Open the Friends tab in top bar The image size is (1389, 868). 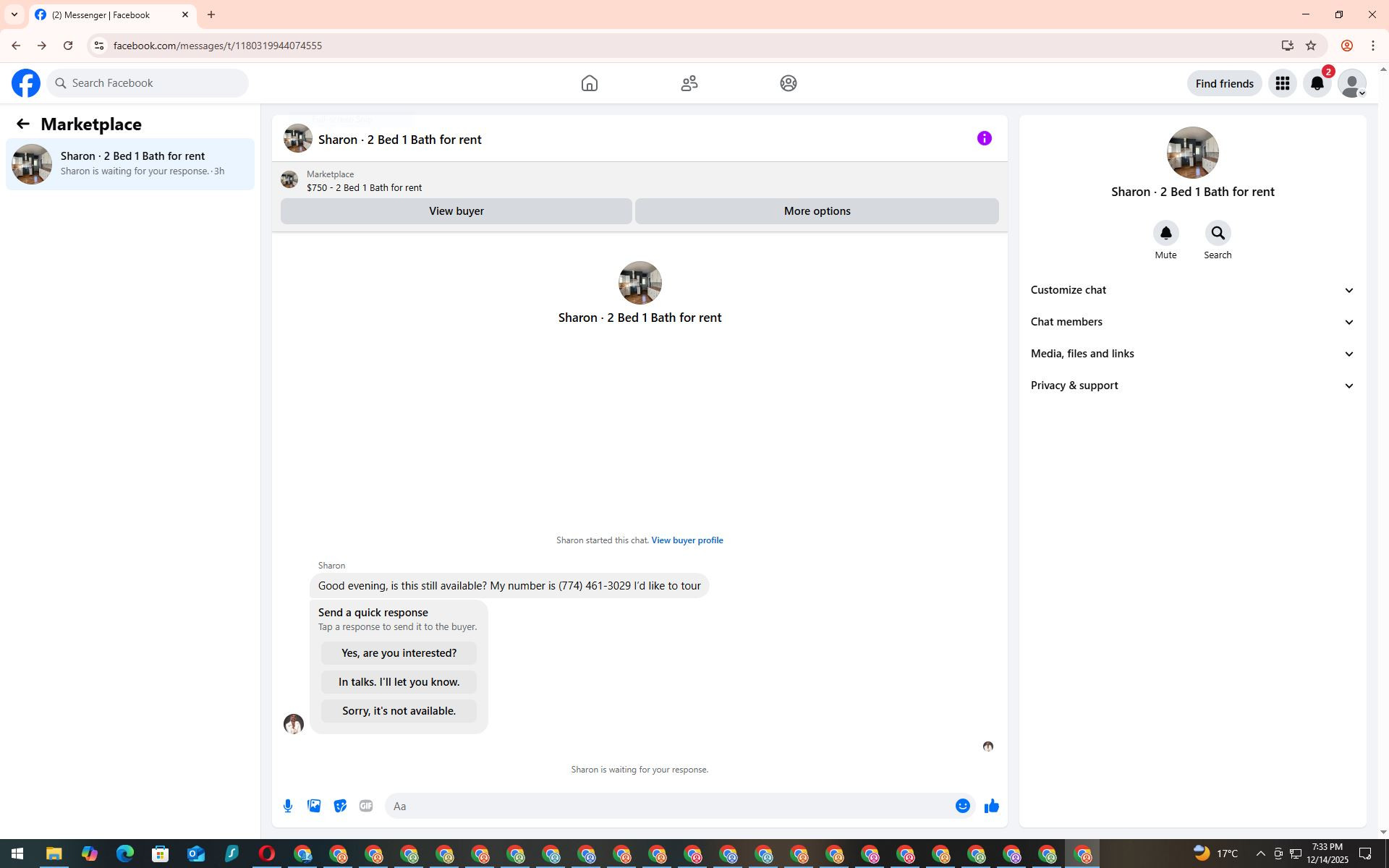click(689, 83)
